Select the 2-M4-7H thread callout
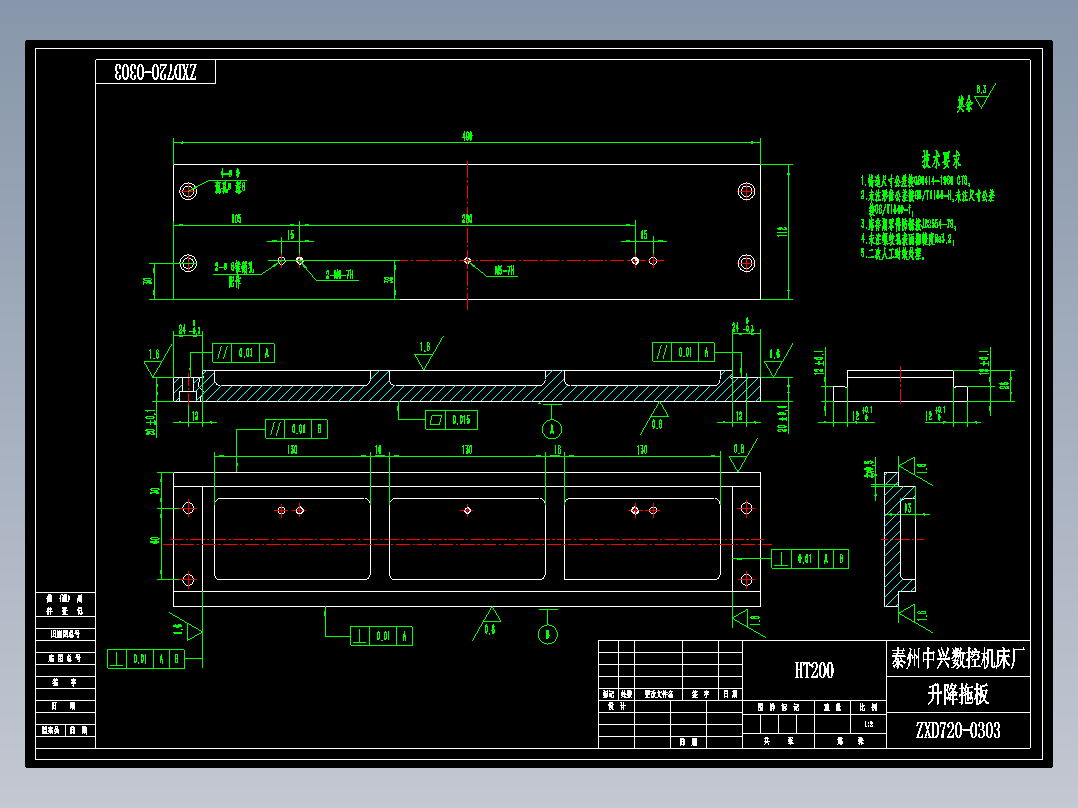Viewport: 1078px width, 808px height. click(x=340, y=274)
